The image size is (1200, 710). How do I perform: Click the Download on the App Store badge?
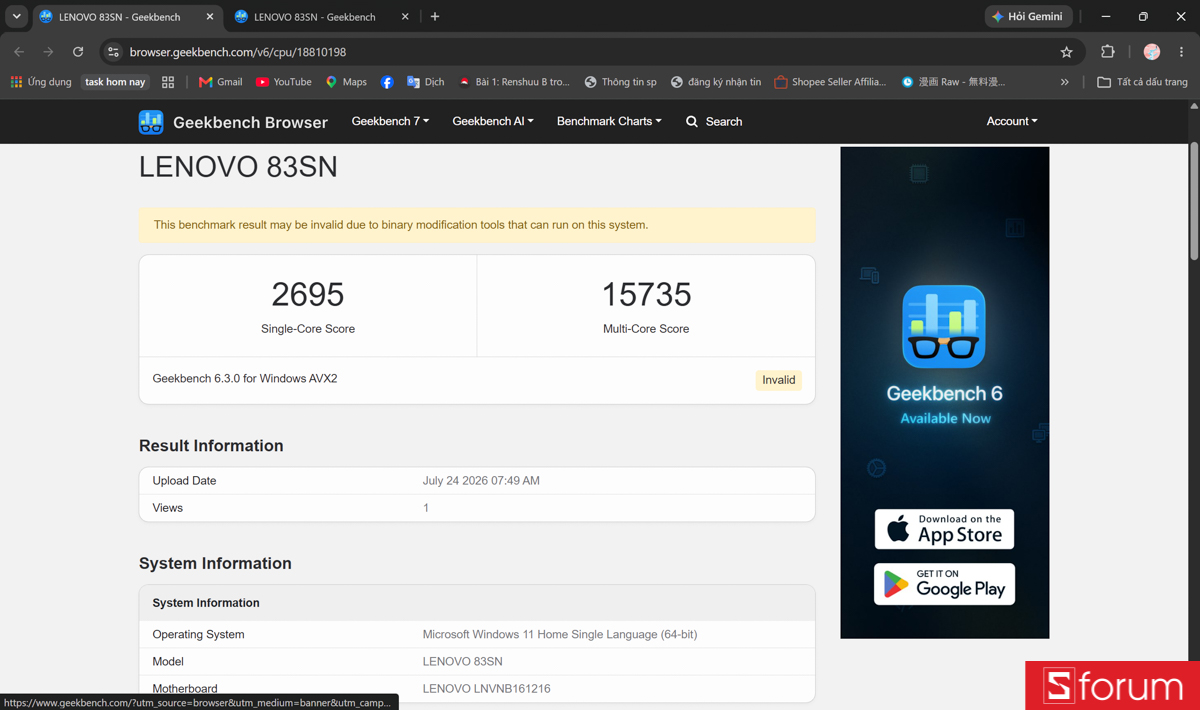[944, 529]
